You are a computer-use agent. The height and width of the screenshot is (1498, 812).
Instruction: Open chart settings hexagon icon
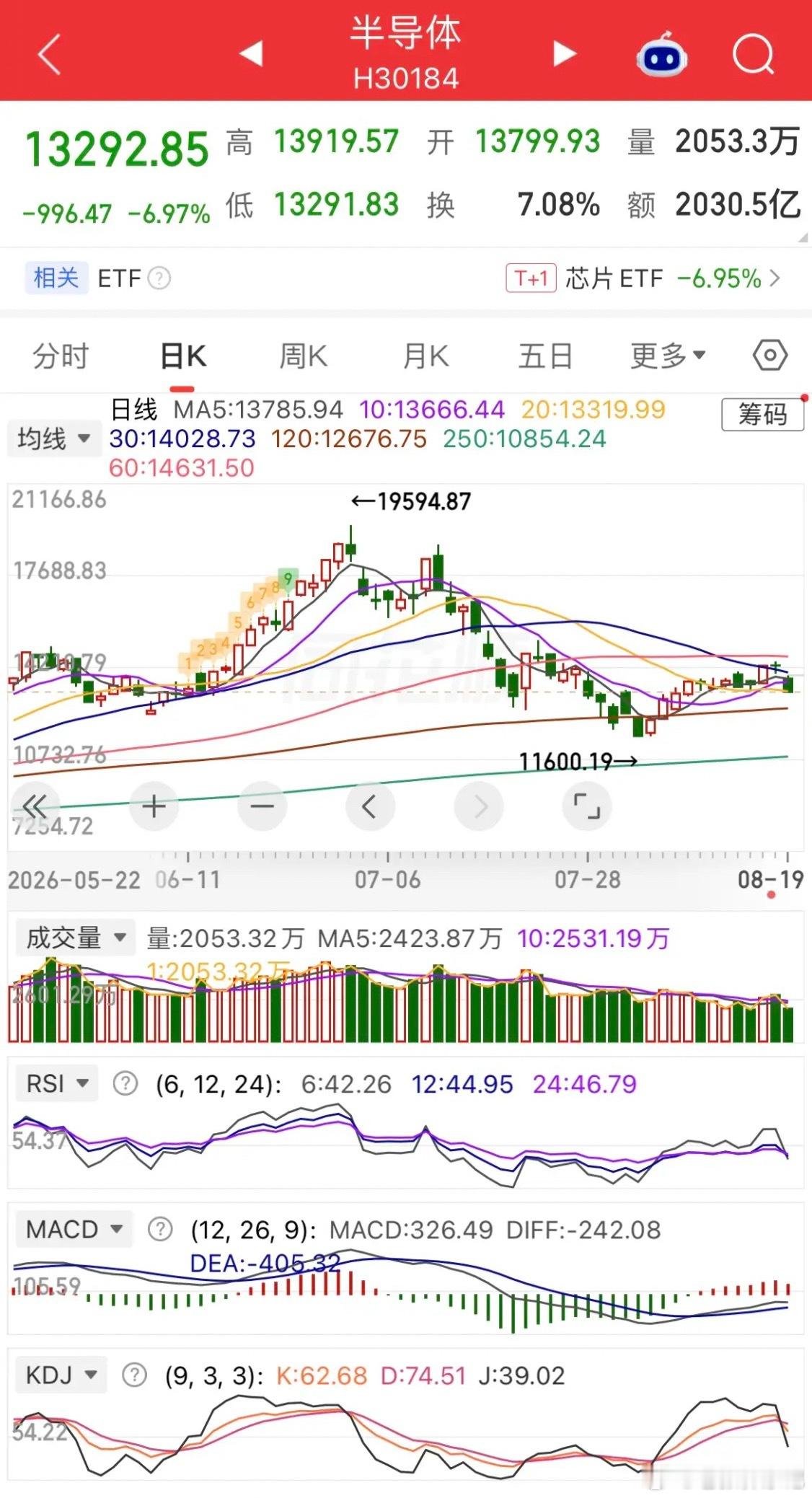tap(770, 355)
